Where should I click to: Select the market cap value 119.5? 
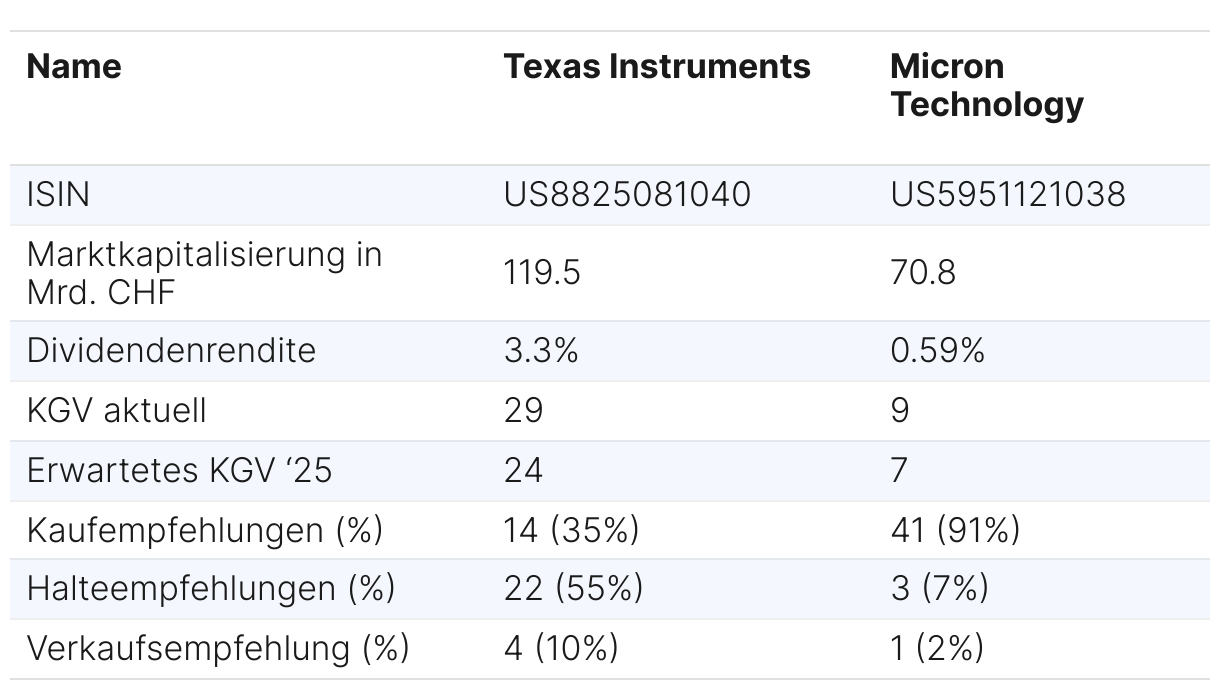[x=542, y=272]
